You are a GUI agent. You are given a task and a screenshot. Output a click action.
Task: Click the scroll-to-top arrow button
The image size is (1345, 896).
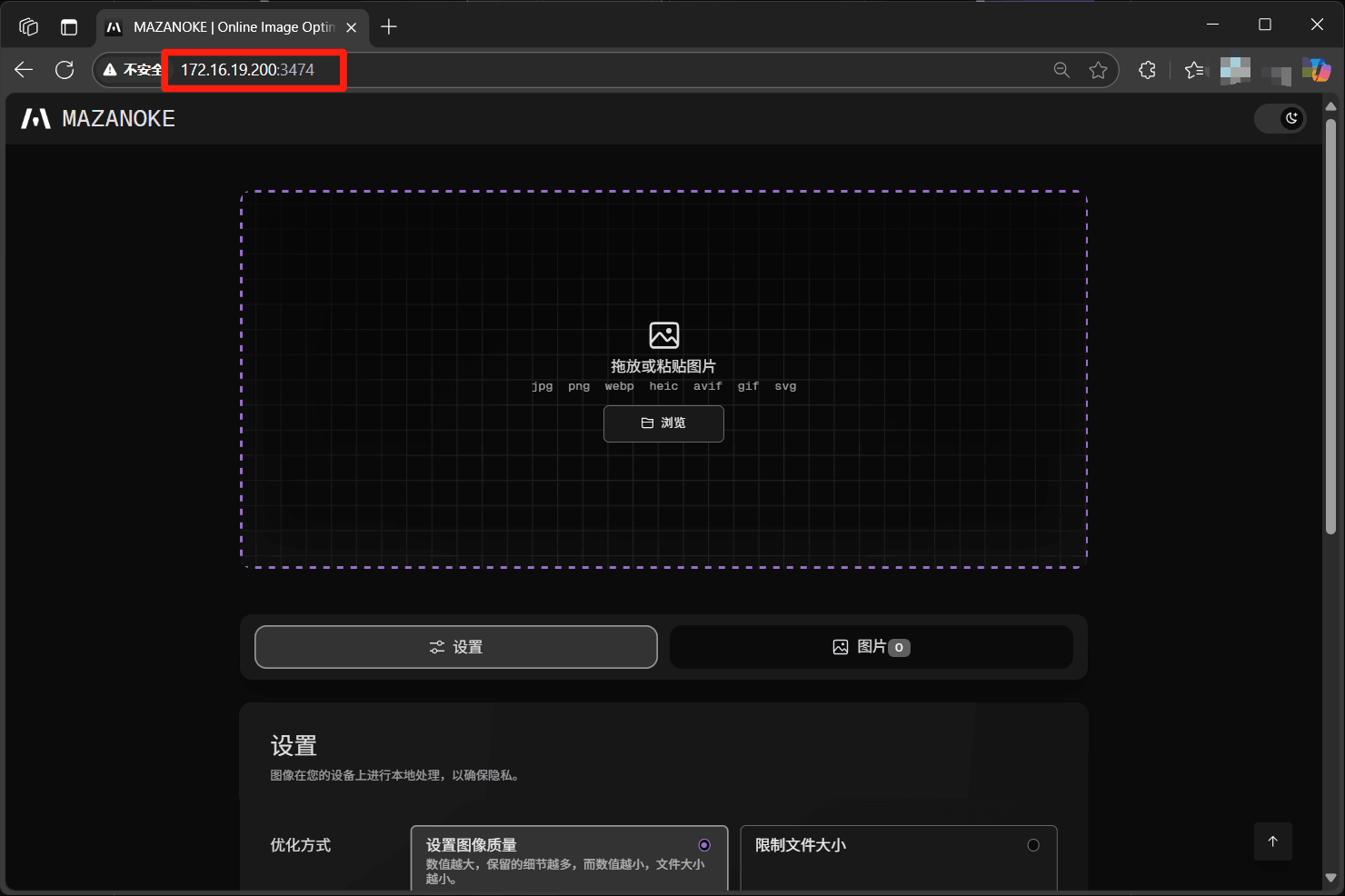coord(1272,841)
